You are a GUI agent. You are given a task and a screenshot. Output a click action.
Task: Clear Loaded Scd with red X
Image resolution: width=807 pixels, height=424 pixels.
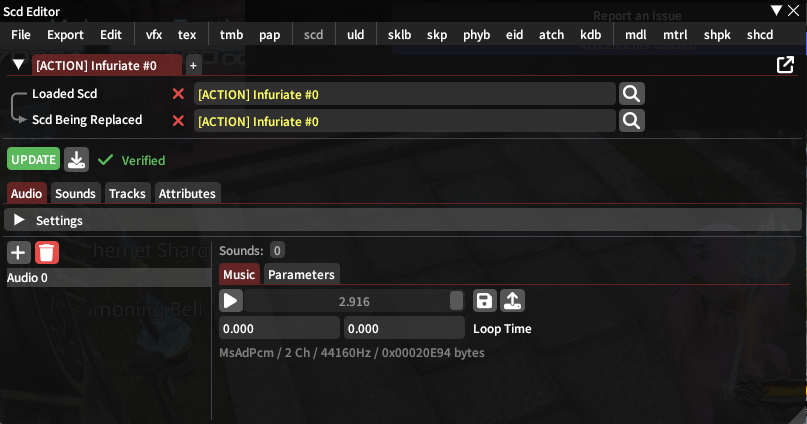pyautogui.click(x=179, y=94)
